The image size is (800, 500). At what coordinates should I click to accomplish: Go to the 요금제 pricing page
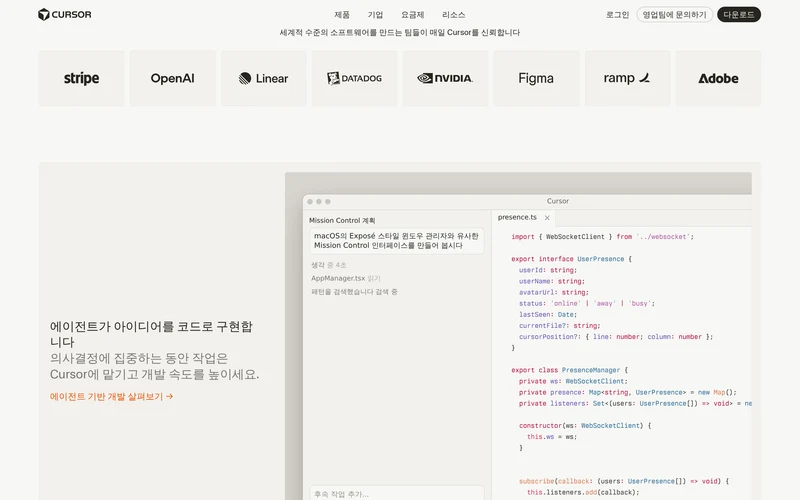pyautogui.click(x=412, y=15)
